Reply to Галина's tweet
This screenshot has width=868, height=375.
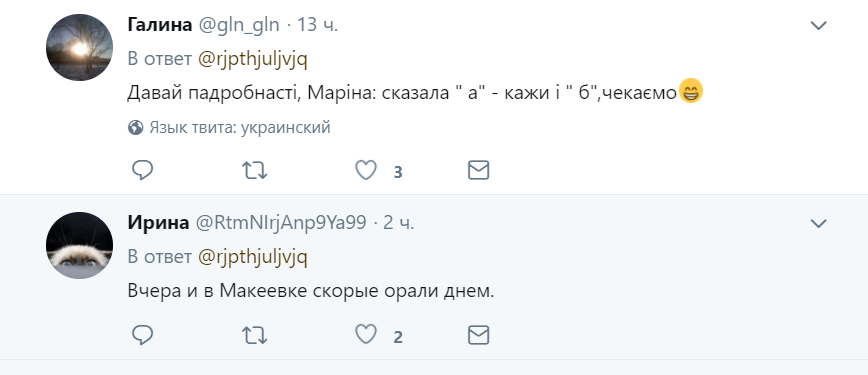pos(143,170)
